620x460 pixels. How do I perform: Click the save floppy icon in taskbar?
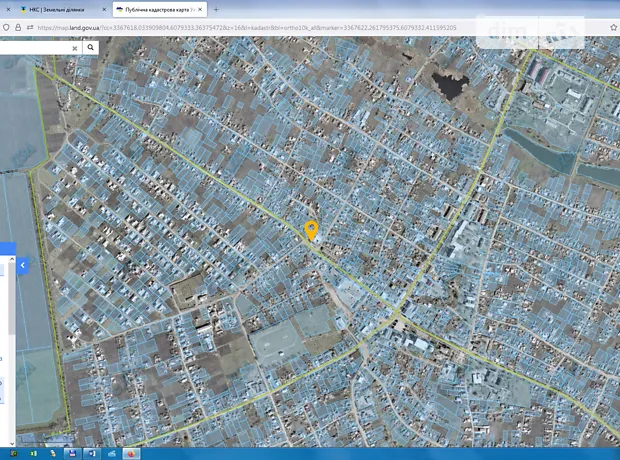click(73, 453)
